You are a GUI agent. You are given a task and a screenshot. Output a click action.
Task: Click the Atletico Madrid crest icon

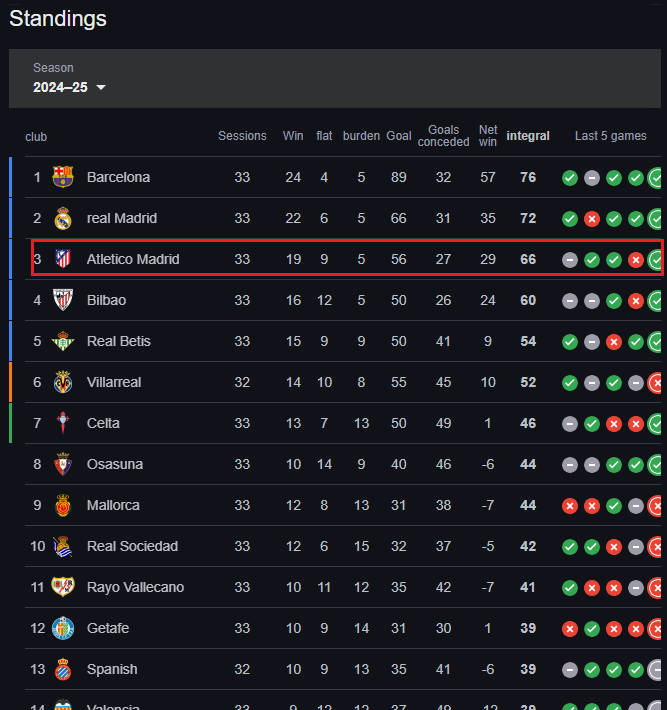[x=62, y=259]
